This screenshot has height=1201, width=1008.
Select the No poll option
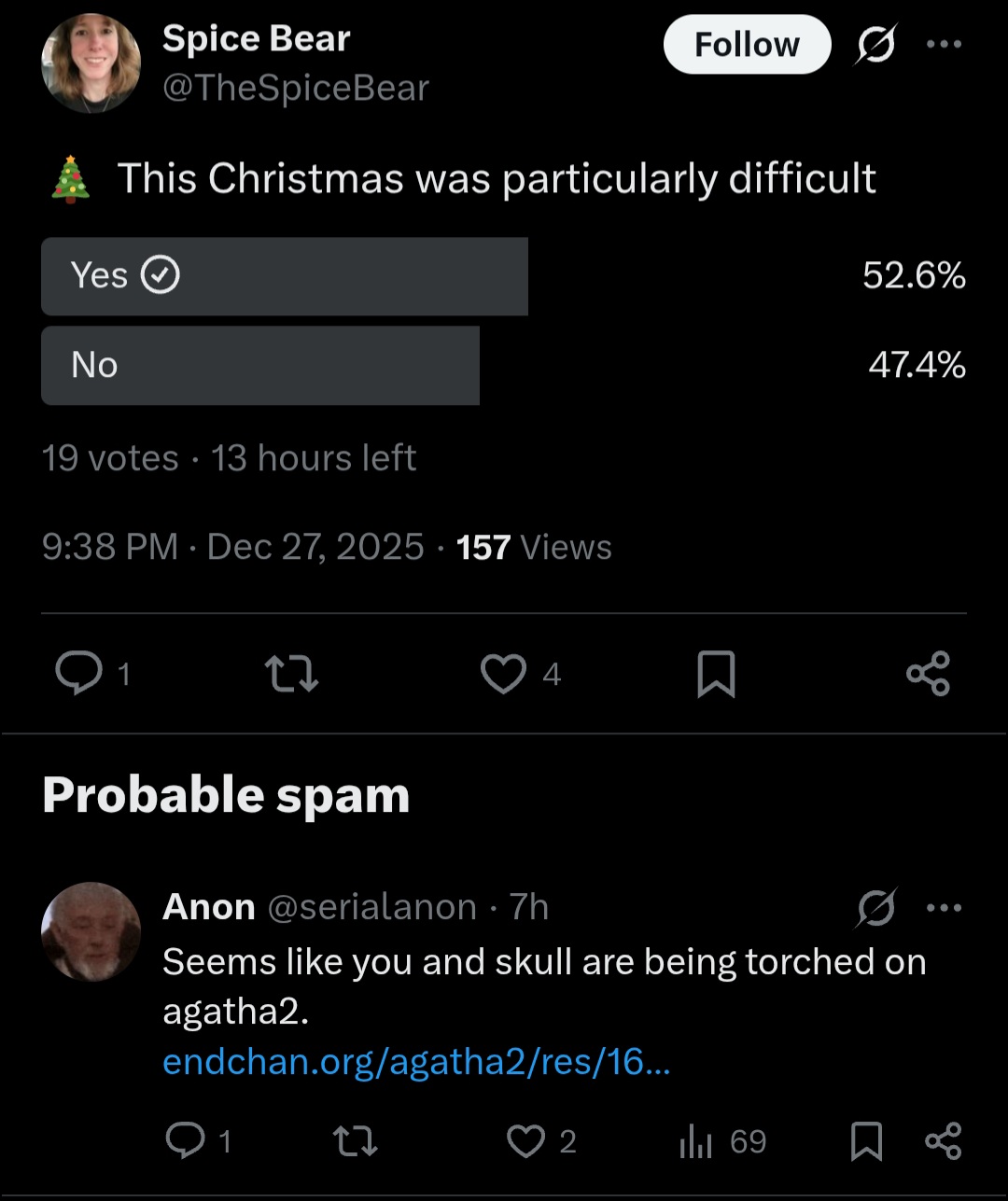click(x=260, y=365)
